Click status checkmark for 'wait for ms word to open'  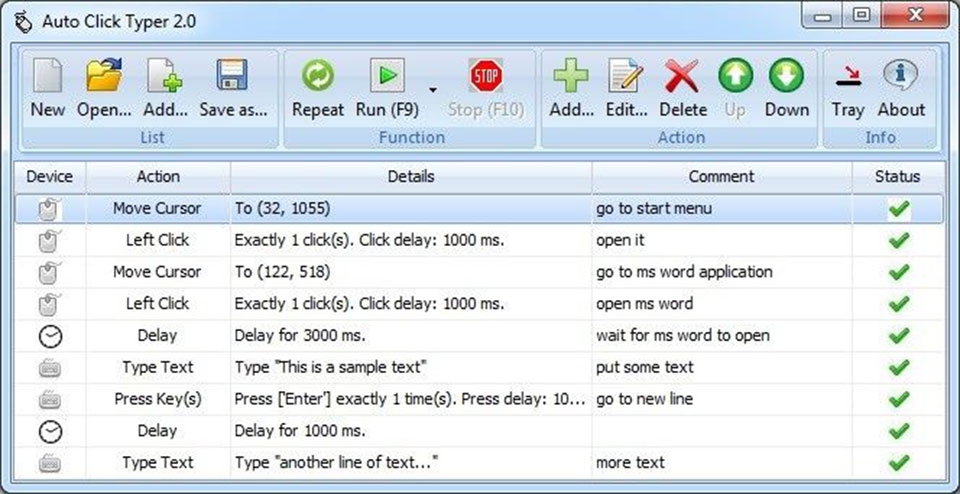tap(898, 336)
